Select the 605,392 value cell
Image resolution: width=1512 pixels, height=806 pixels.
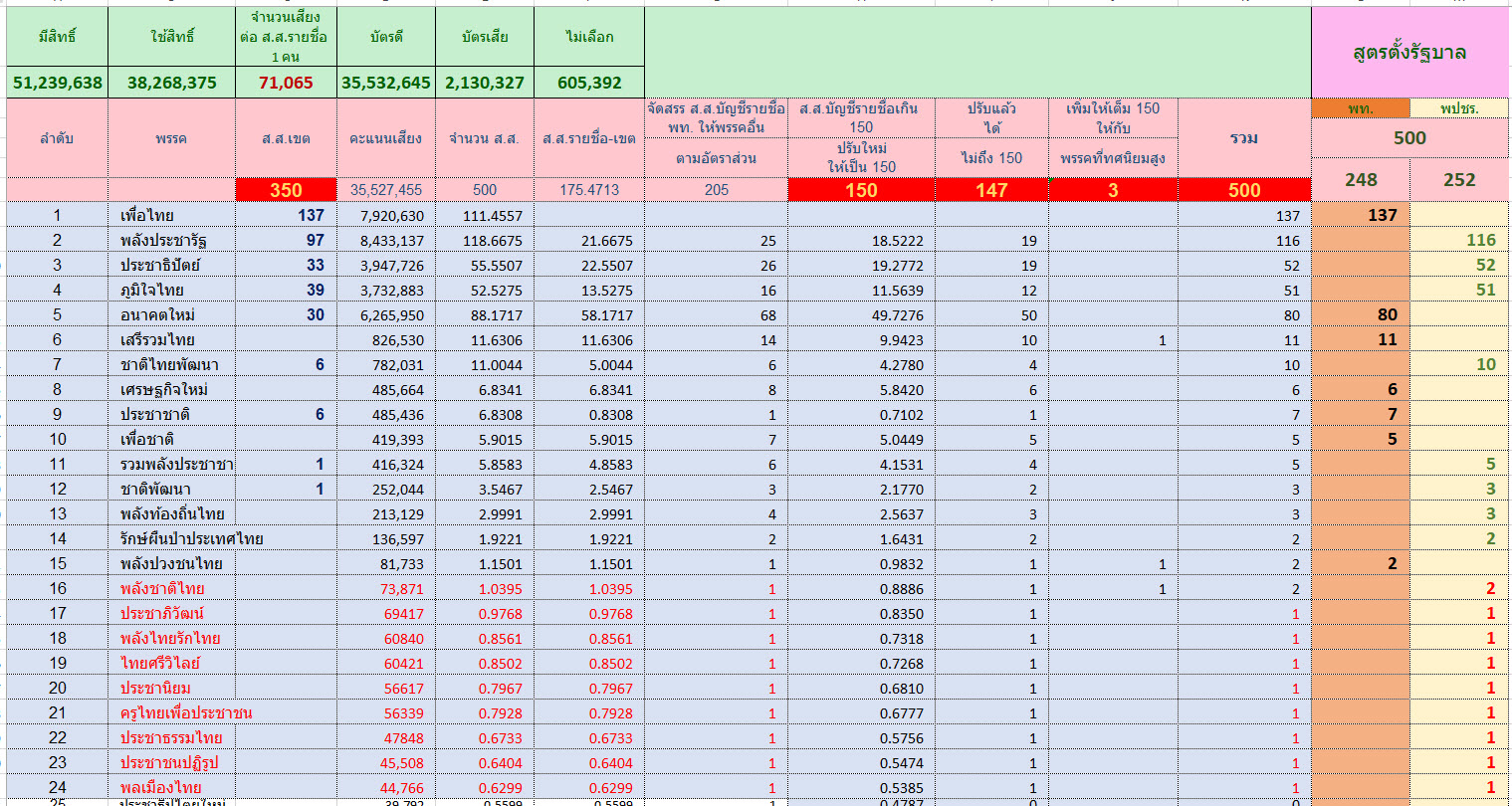[x=589, y=83]
